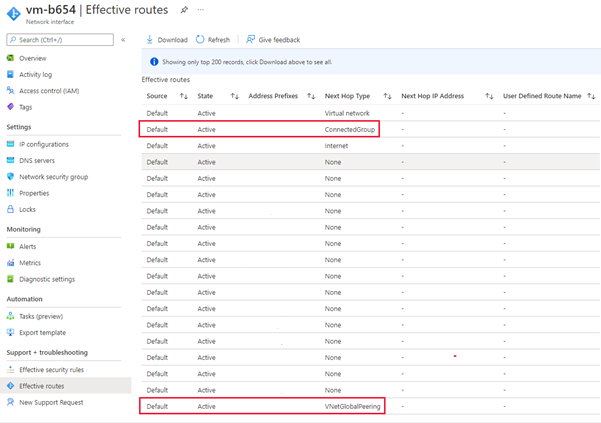Sort by the Address Prefixes column arrows

(x=312, y=96)
